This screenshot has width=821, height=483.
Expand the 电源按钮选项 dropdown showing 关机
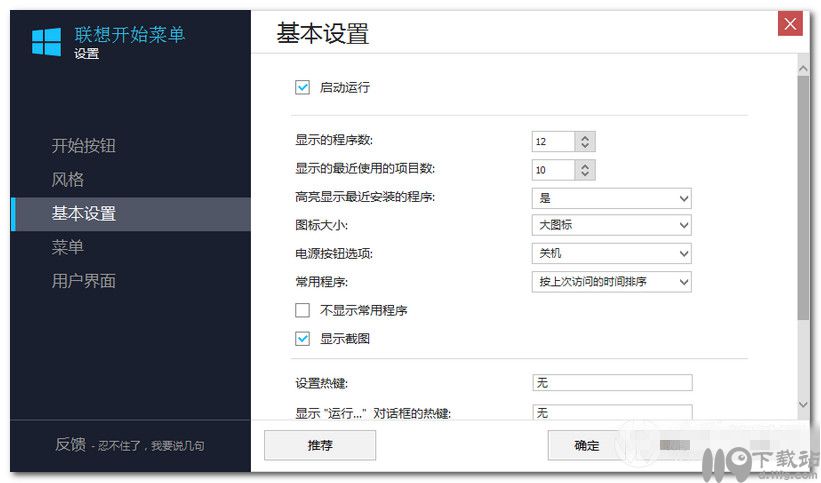[x=612, y=254]
